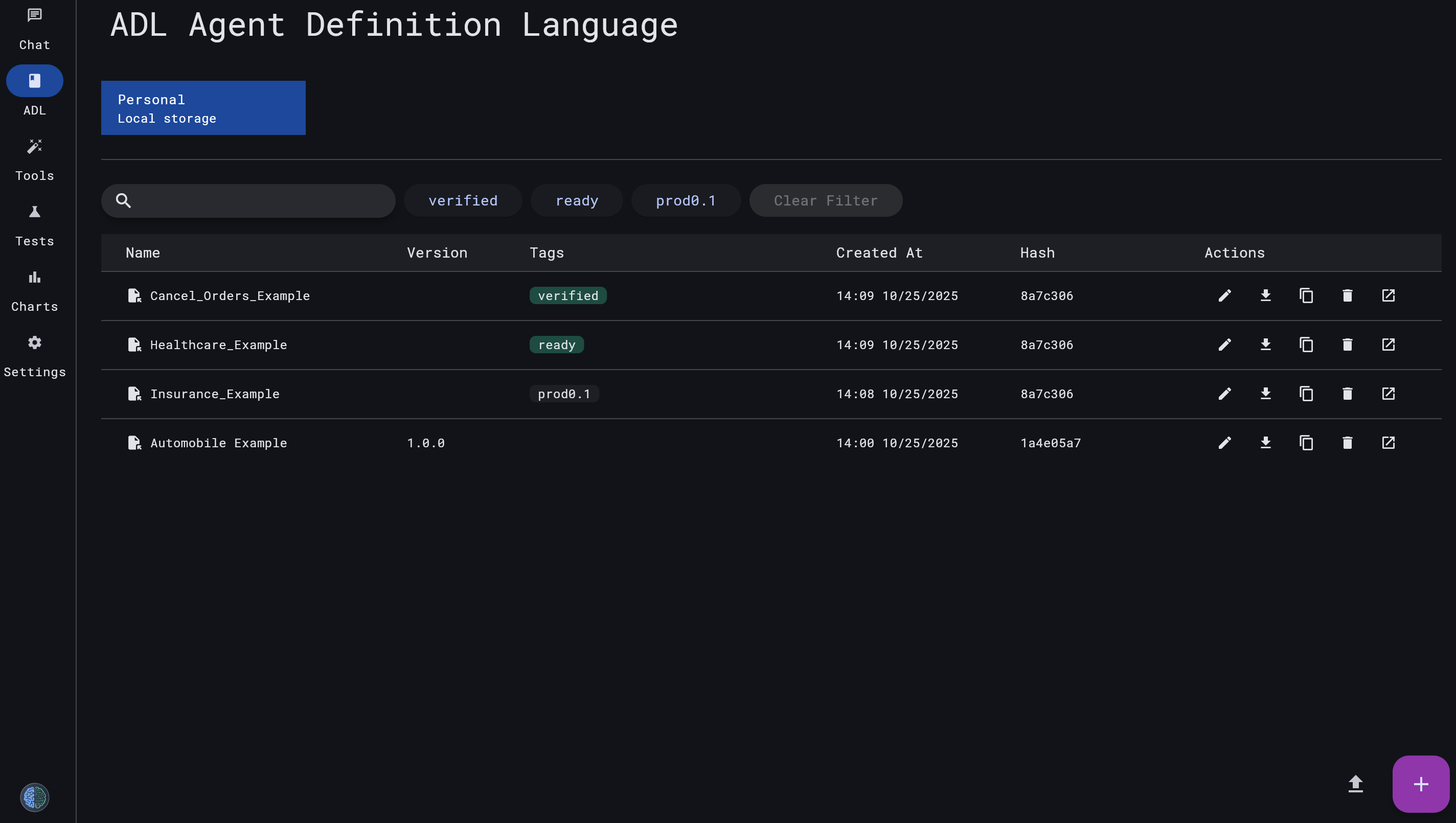Edit the Cancel_Orders_Example entry with pencil icon
The width and height of the screenshot is (1456, 823).
pos(1224,295)
